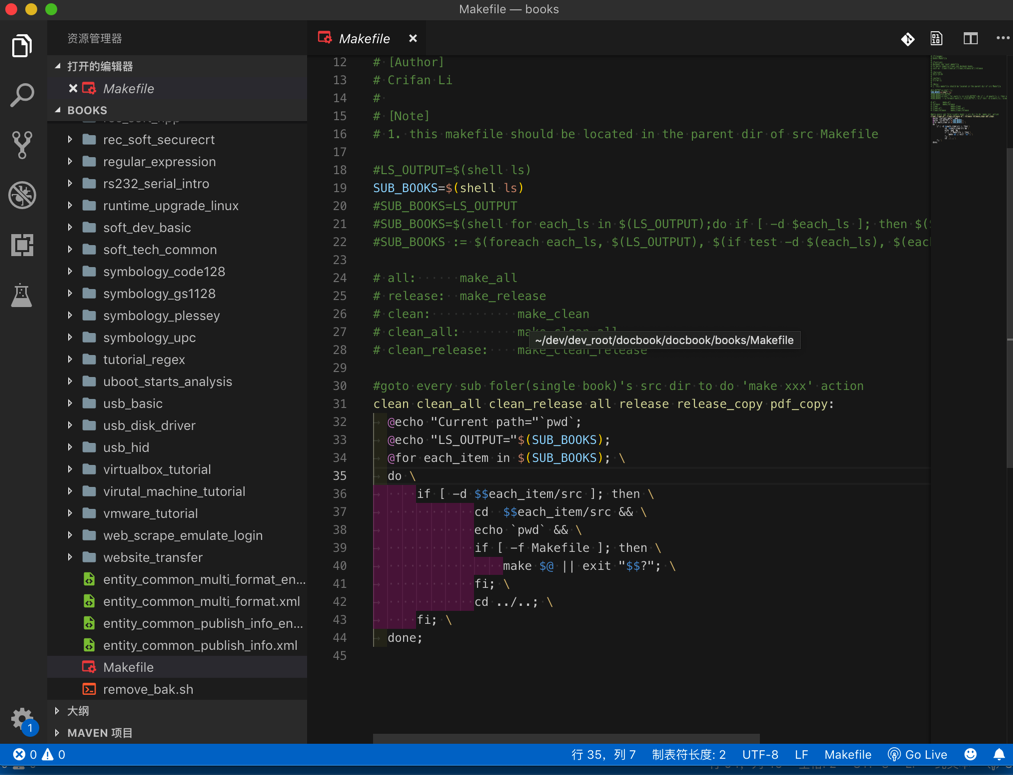The image size is (1013, 775).
Task: Open remove_bak.sh in file tree
Action: 148,689
